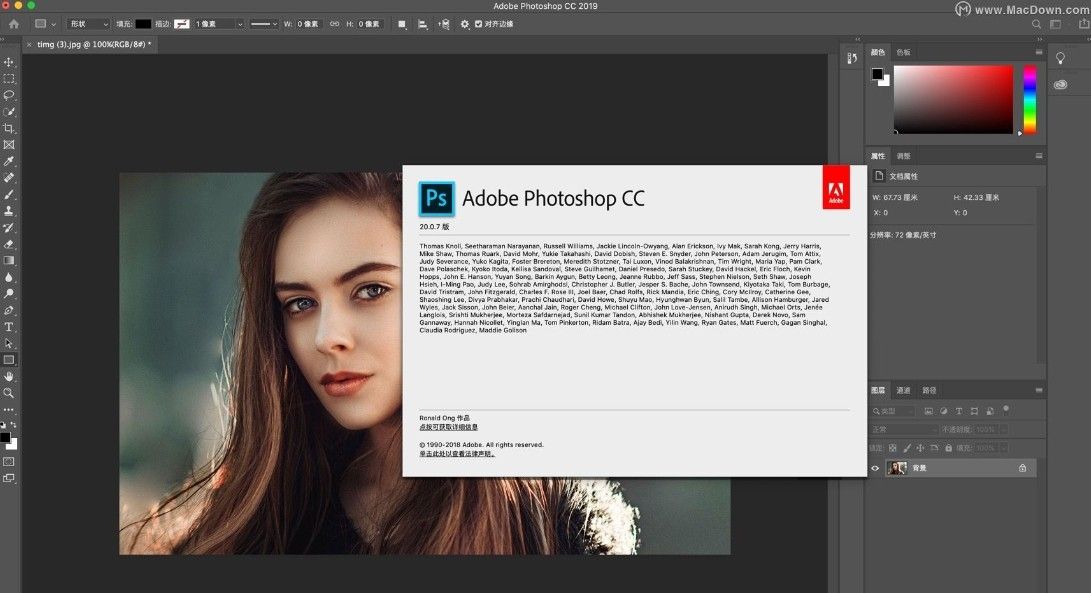Switch to the 色板 Swatches tab
This screenshot has width=1091, height=593.
(903, 52)
